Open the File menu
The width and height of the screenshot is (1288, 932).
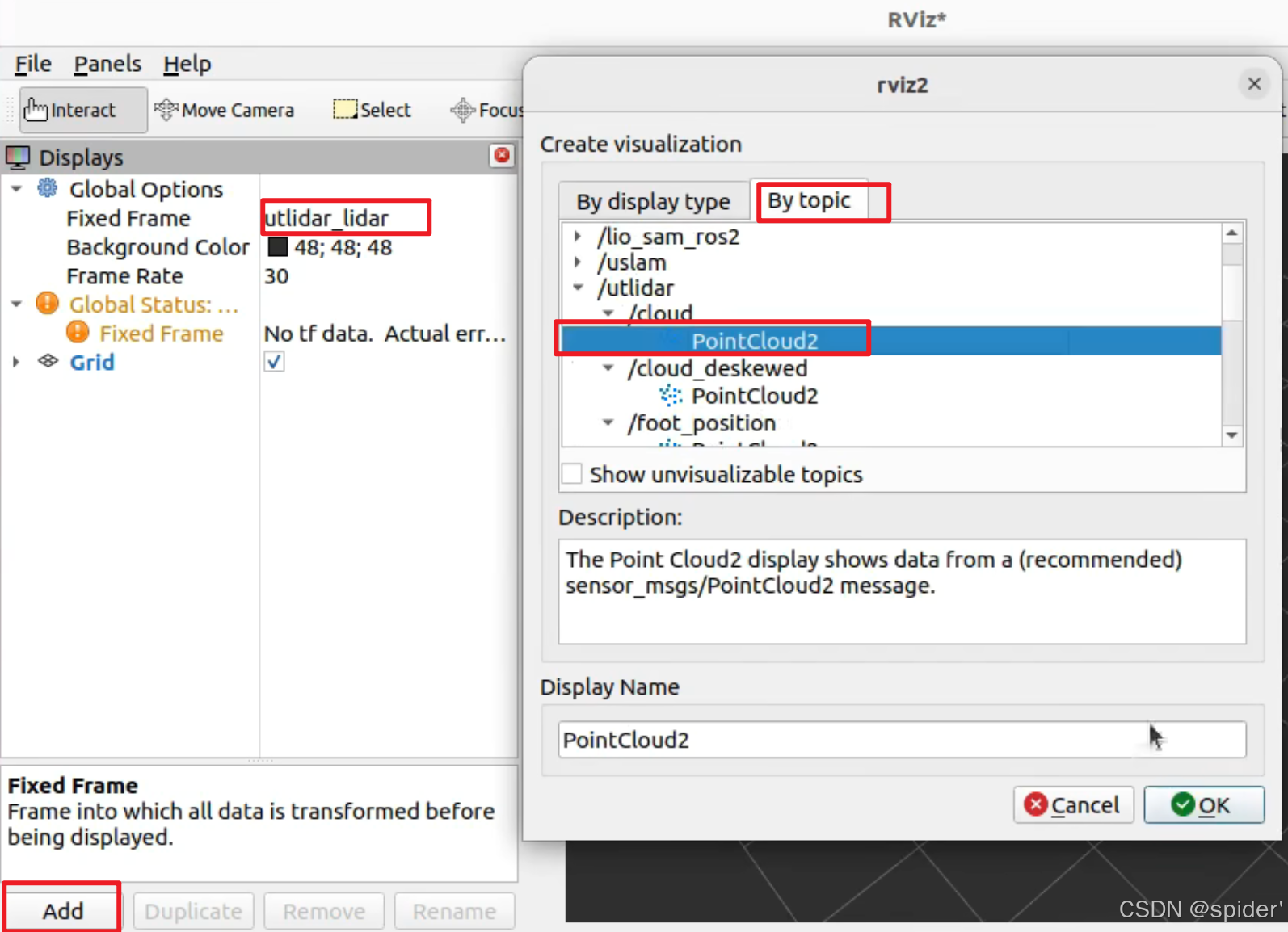tap(33, 64)
